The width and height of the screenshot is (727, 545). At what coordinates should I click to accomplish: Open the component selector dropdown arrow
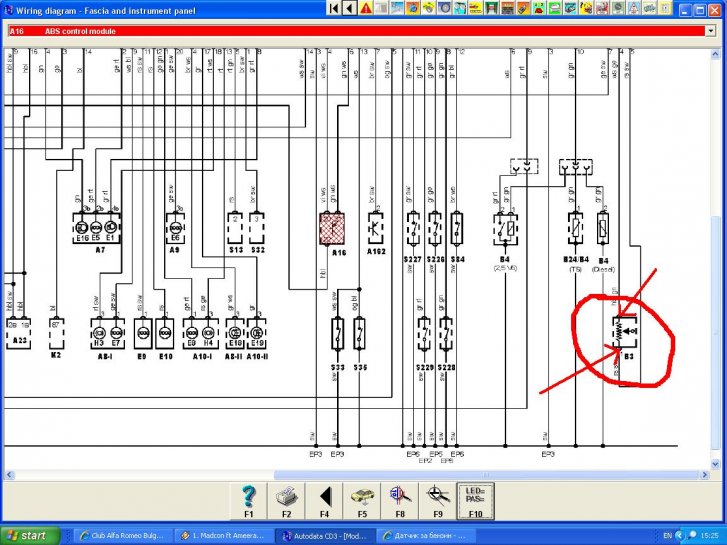(711, 31)
